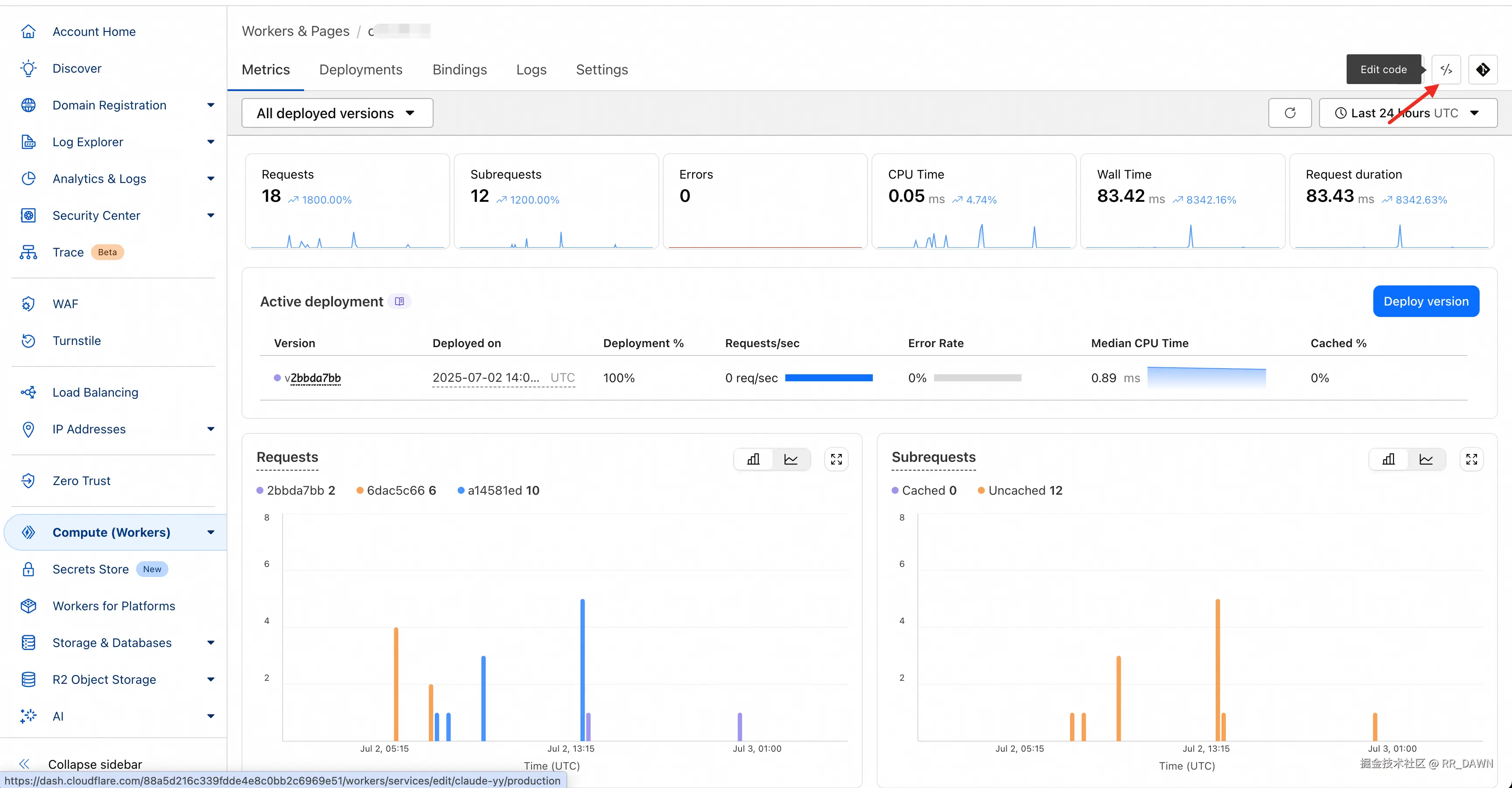The image size is (1512, 788).
Task: Switch Requests chart to bar view
Action: 753,459
